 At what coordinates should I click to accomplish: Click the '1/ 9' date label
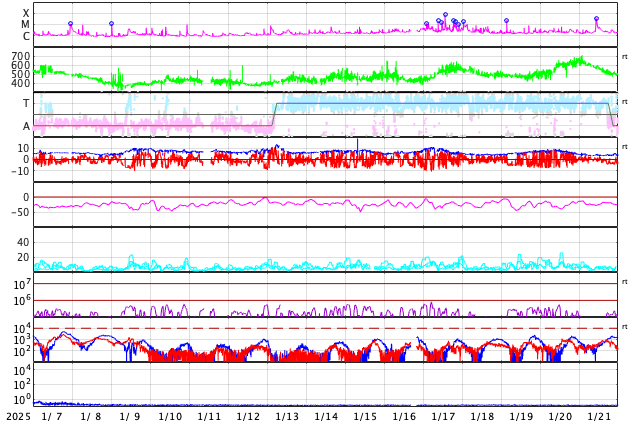pyautogui.click(x=130, y=416)
